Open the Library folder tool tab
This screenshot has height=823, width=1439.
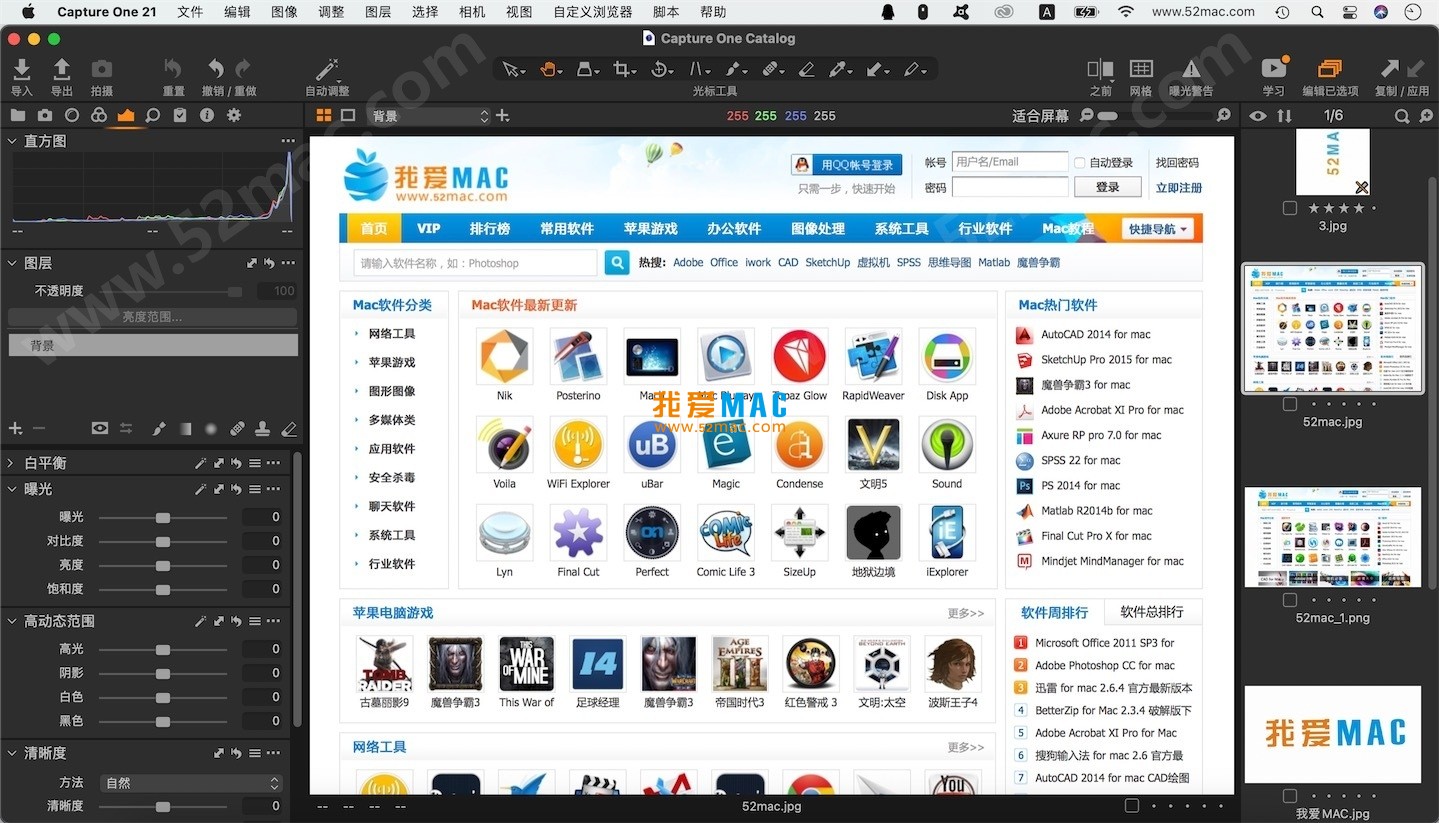(18, 115)
